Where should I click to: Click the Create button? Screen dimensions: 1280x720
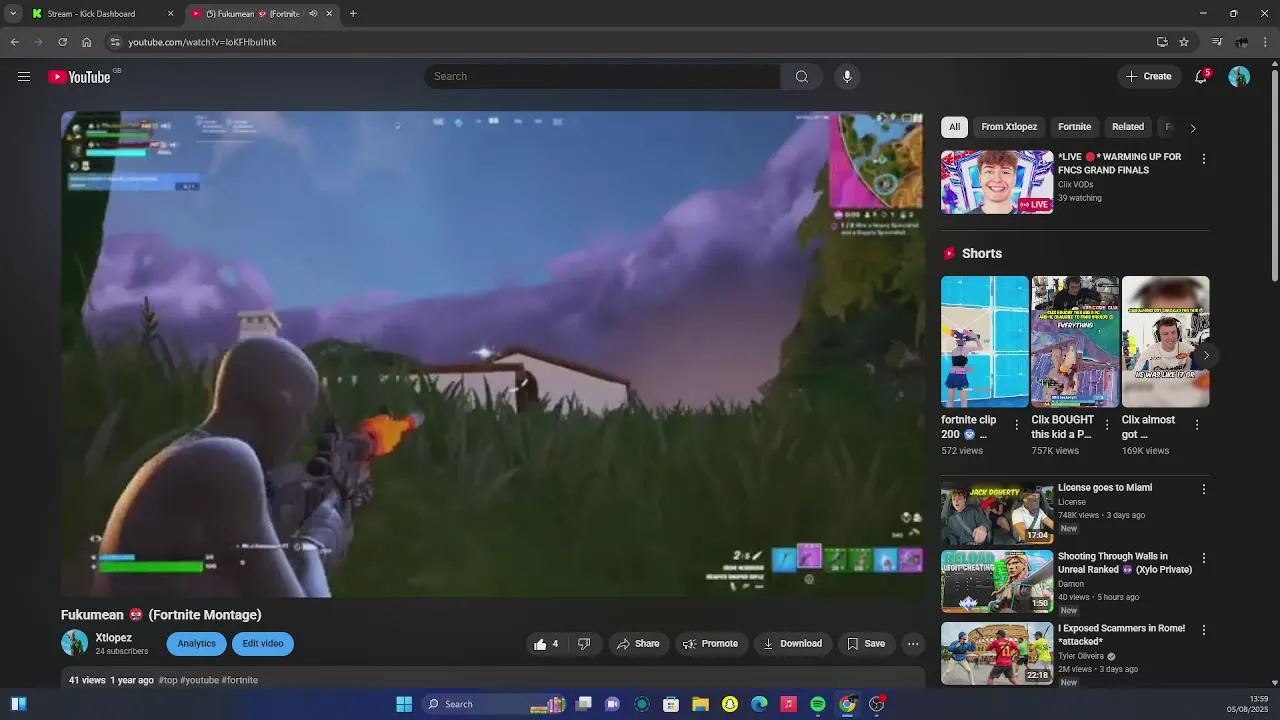click(x=1149, y=77)
